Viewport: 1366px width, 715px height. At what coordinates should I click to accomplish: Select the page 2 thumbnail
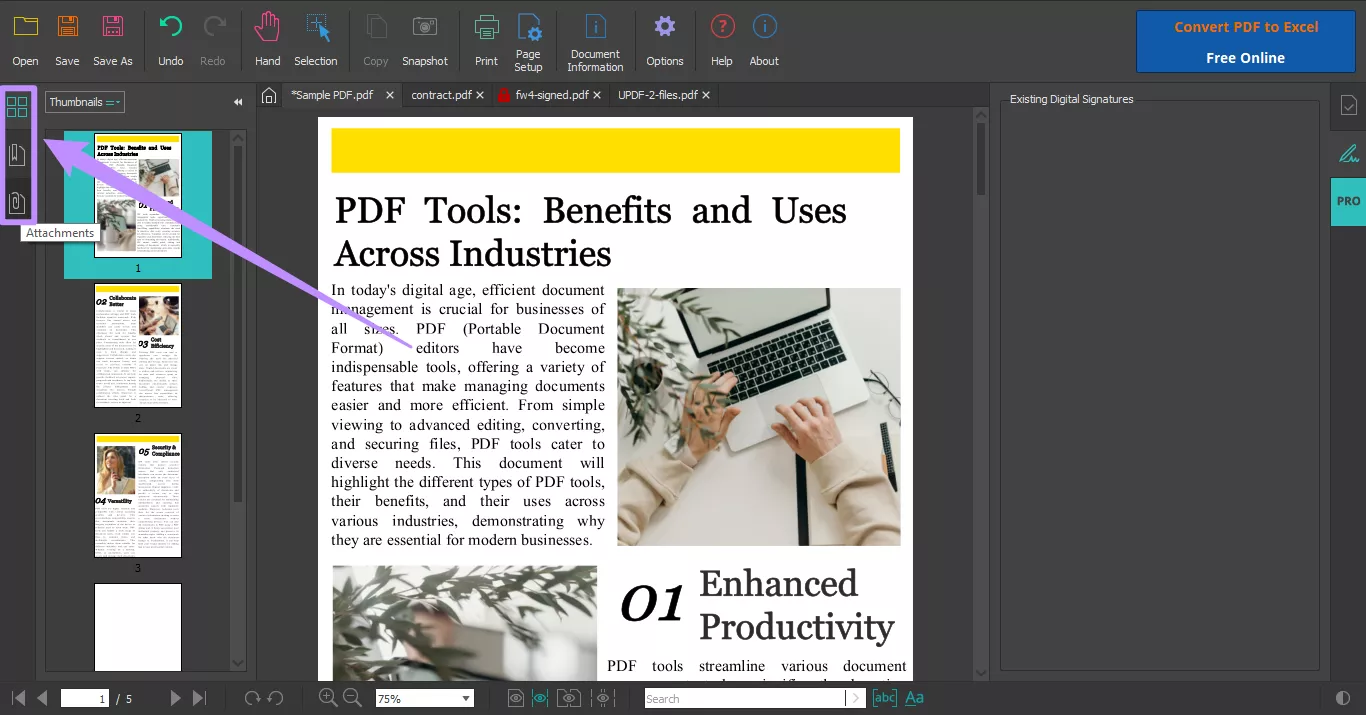coord(137,346)
